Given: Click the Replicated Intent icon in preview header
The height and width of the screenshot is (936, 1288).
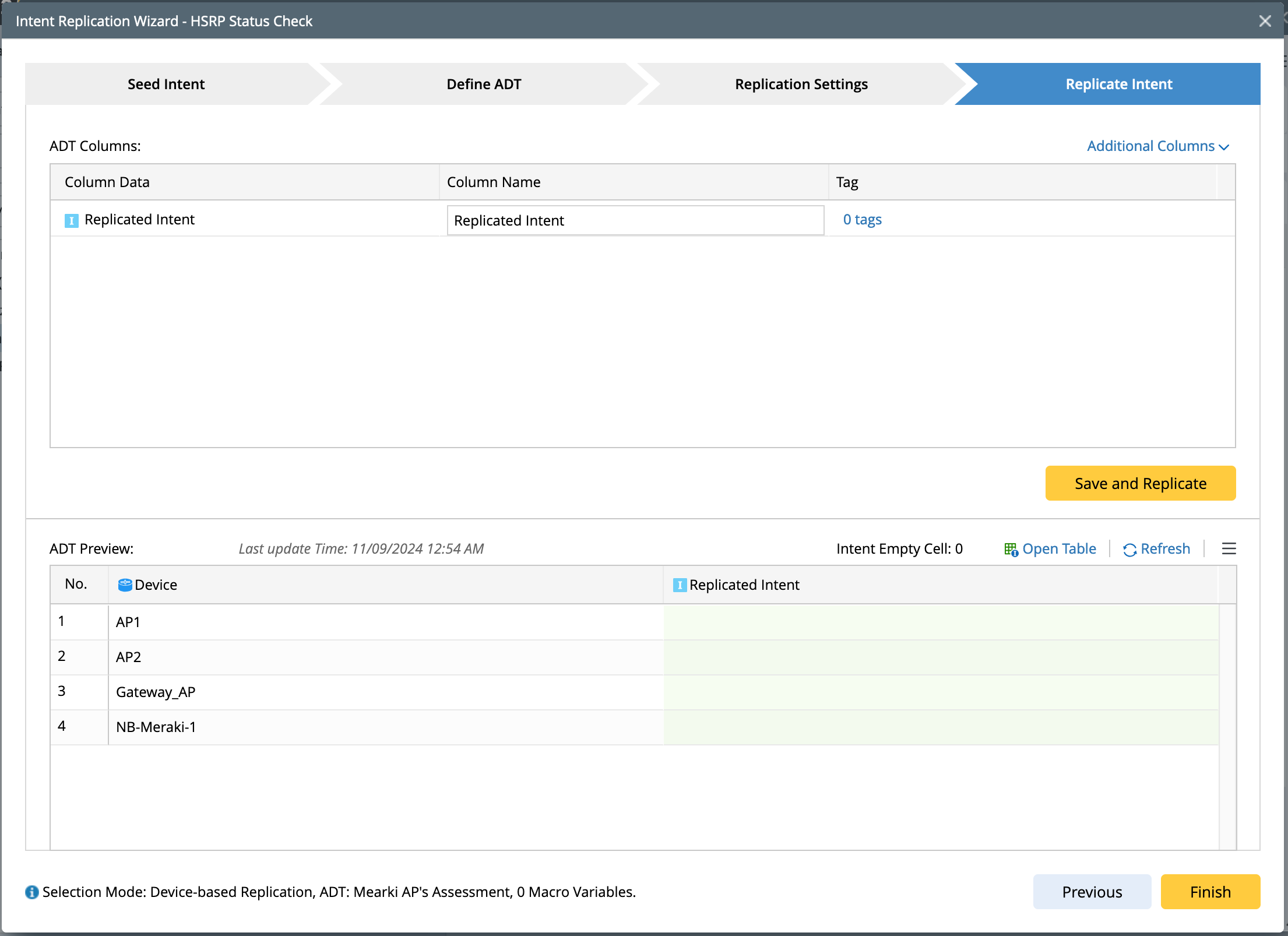Looking at the screenshot, I should (x=679, y=585).
